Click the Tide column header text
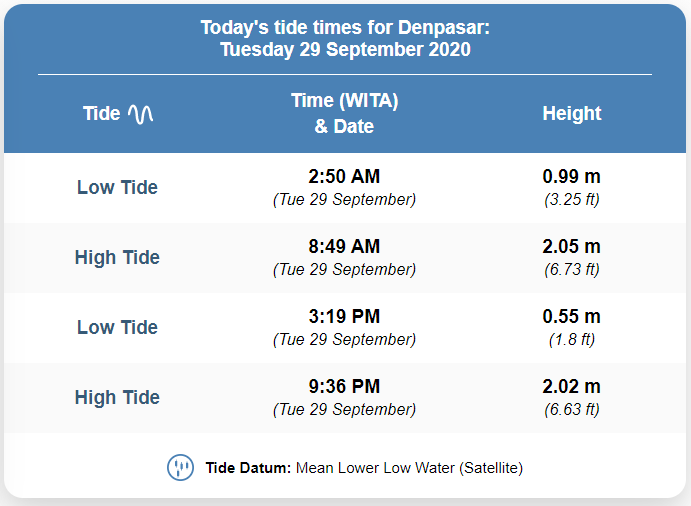The image size is (691, 506). coord(102,114)
